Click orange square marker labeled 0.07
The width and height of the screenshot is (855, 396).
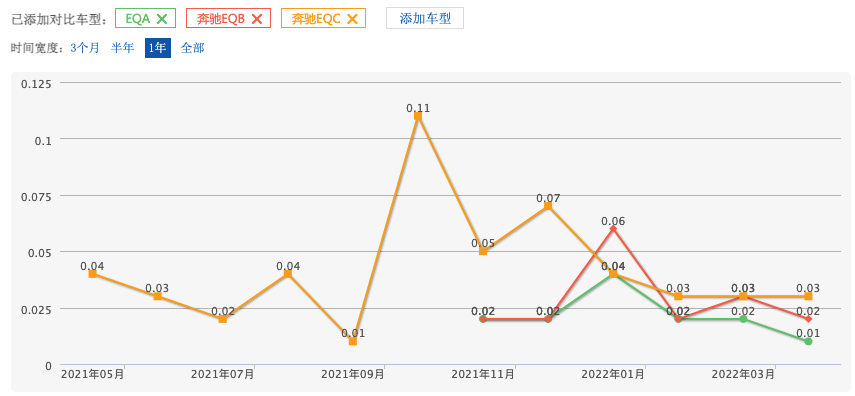click(548, 206)
